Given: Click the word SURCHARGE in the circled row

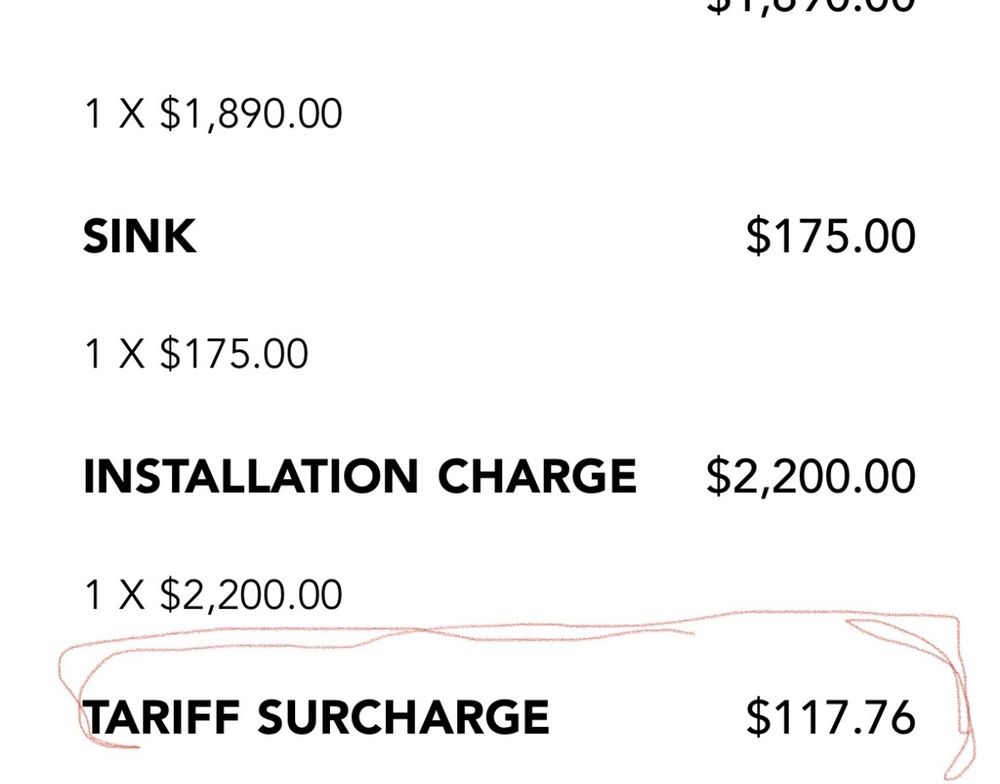Looking at the screenshot, I should click(403, 716).
